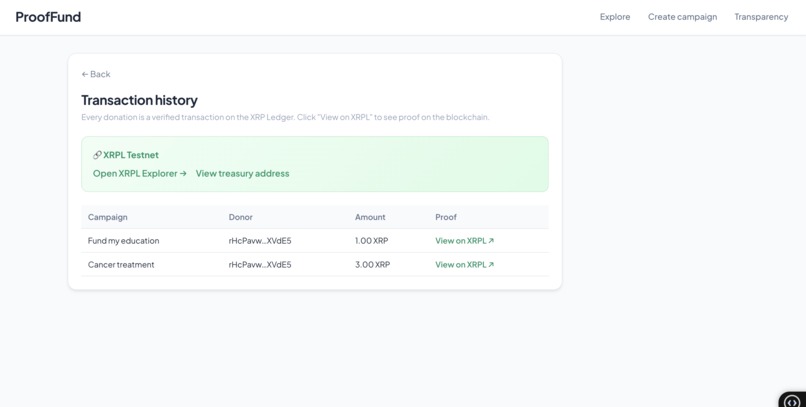Click the chain link icon beside XRPL Testnet
806x407 pixels.
97,155
